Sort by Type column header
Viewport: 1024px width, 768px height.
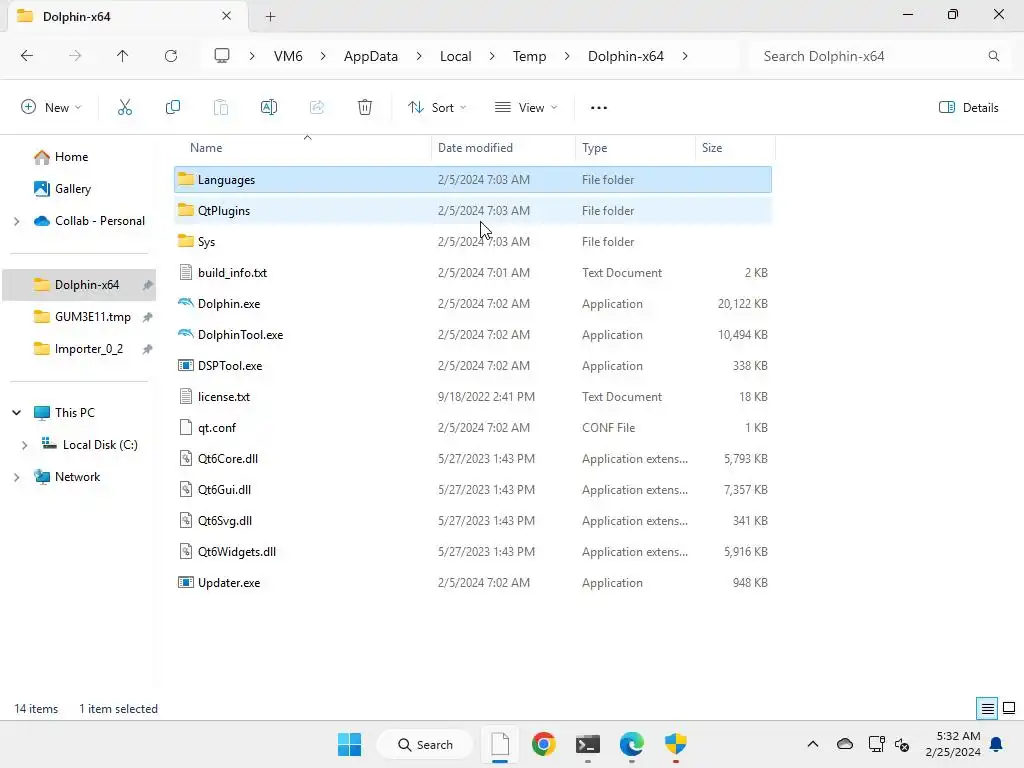click(635, 148)
